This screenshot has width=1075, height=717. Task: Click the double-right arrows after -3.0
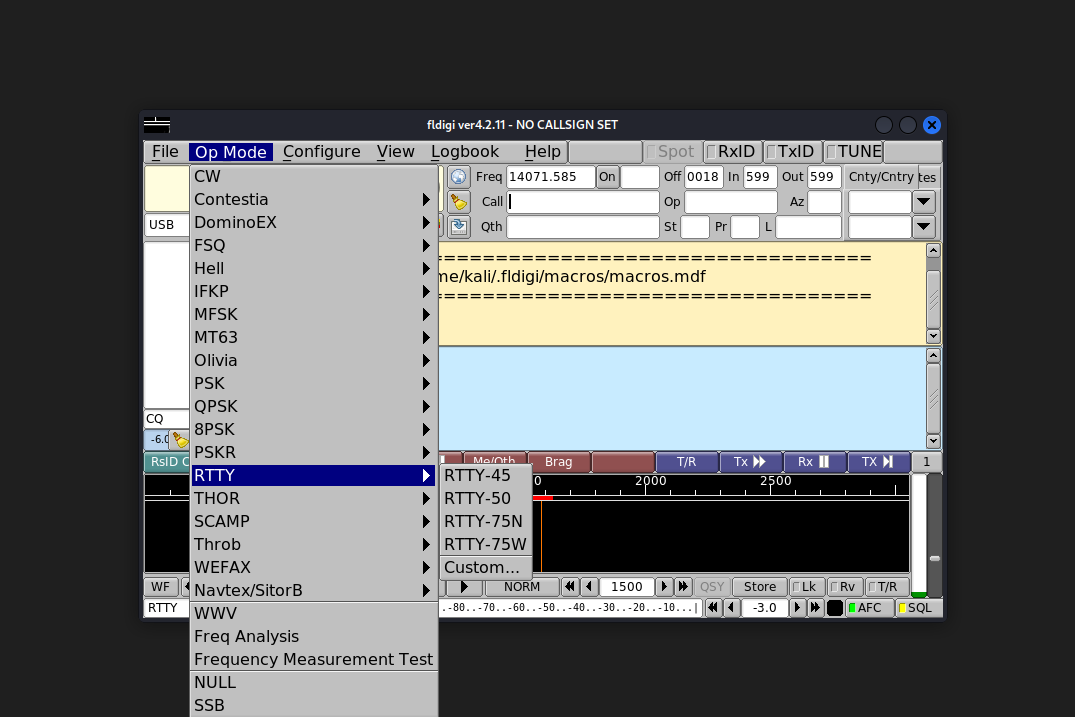[x=815, y=607]
